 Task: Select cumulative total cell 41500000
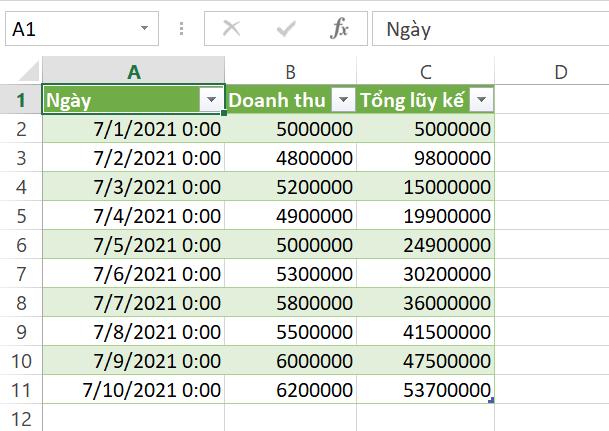pyautogui.click(x=426, y=332)
